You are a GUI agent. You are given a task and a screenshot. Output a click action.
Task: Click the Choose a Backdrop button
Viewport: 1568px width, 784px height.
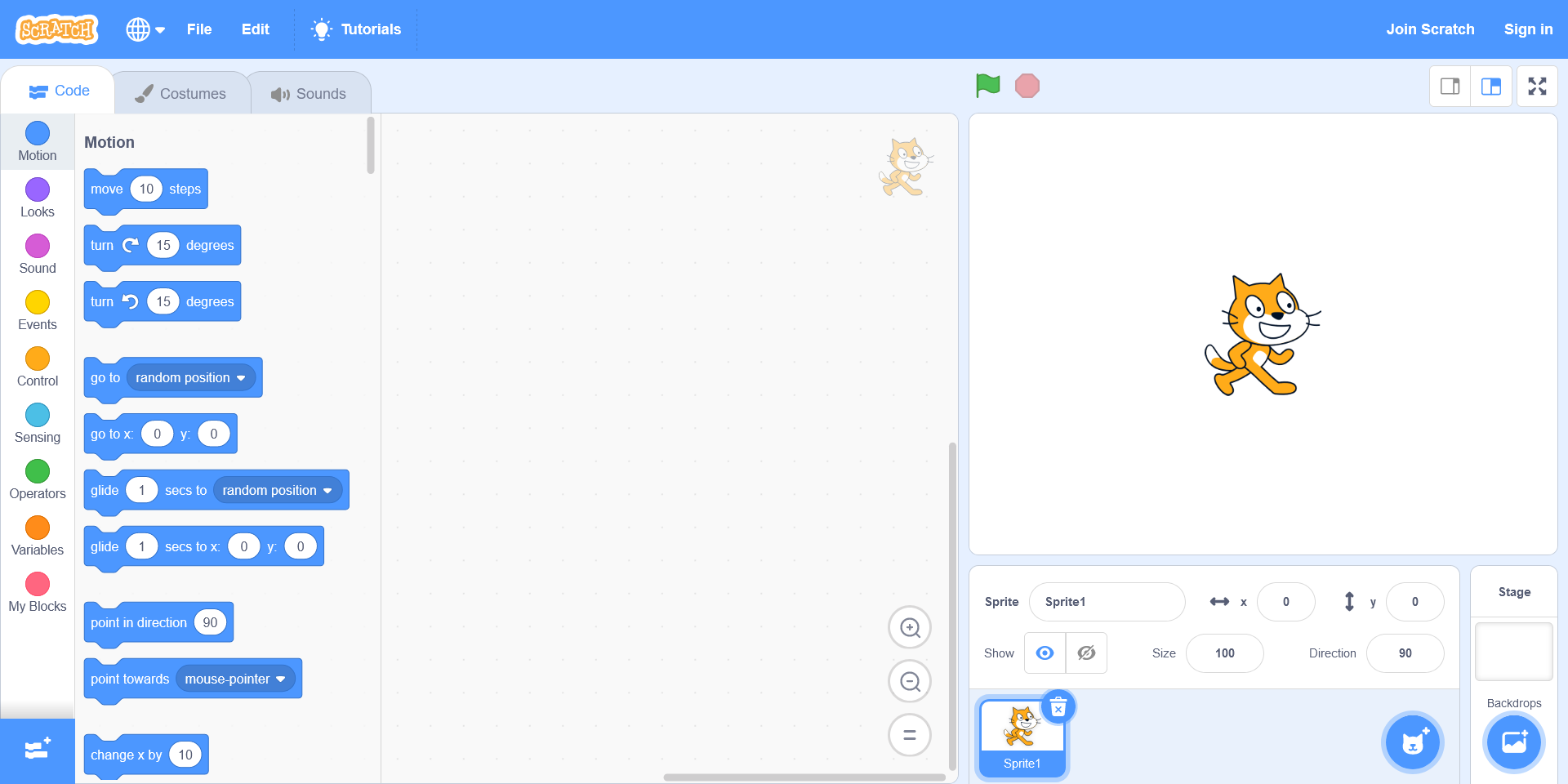coord(1513,742)
